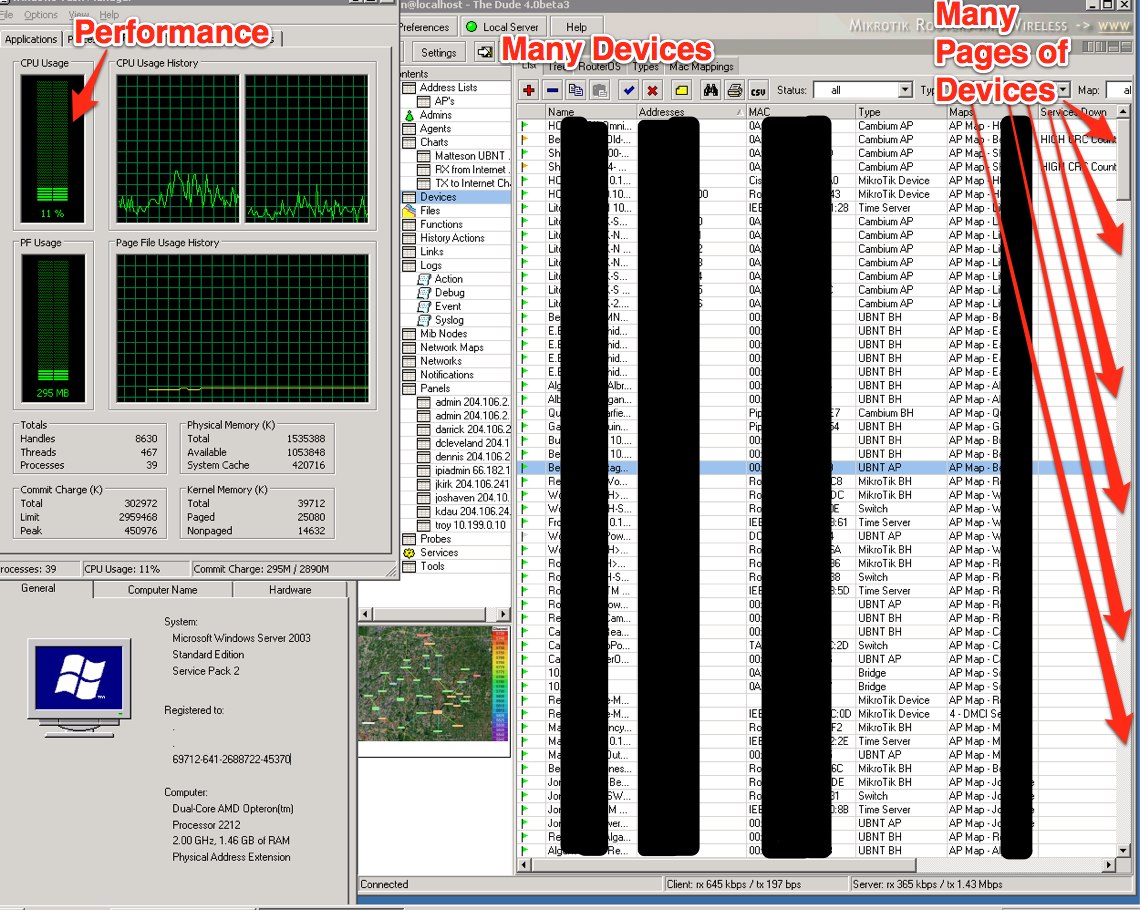
Task: Sort devices by the MAC column header
Action: [800, 112]
